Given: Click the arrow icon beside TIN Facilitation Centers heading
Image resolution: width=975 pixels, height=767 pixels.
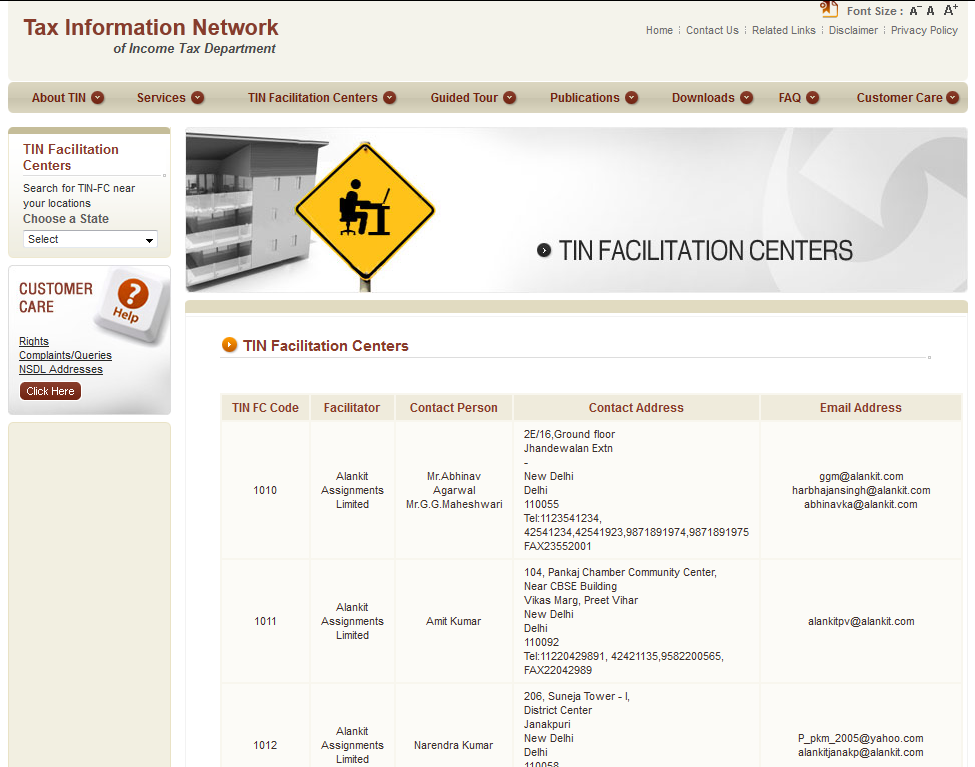Looking at the screenshot, I should click(230, 345).
